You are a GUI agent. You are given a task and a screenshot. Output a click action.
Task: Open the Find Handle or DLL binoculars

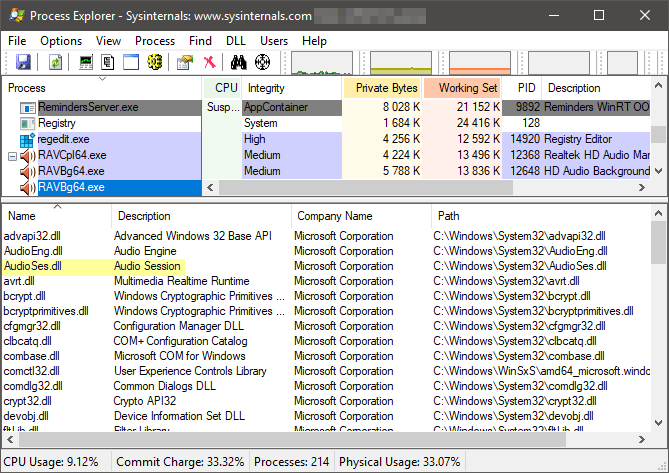[239, 62]
